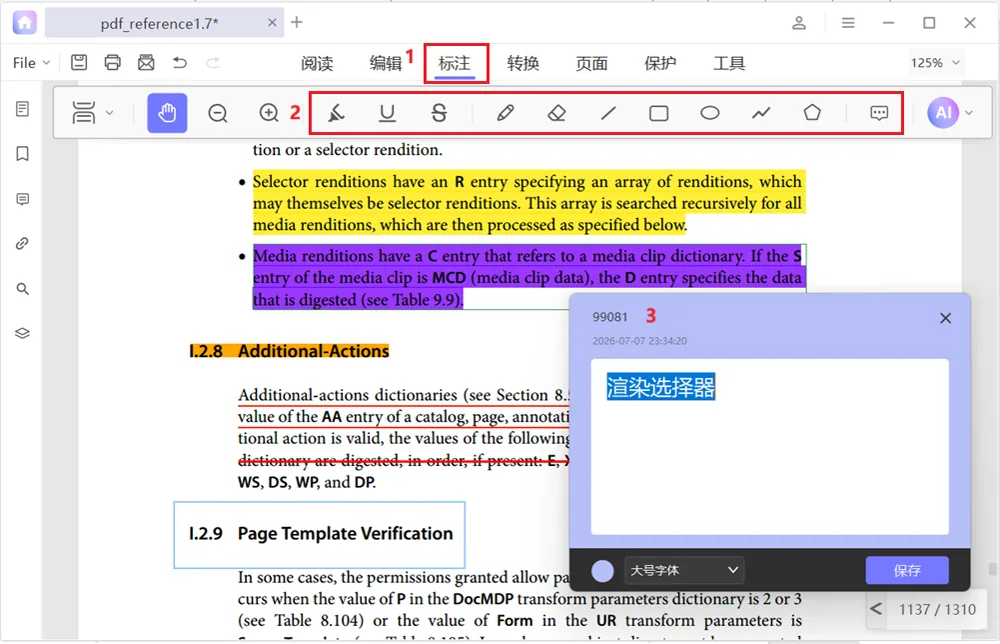This screenshot has height=644, width=1000.
Task: Close the comment note popup
Action: [x=945, y=318]
